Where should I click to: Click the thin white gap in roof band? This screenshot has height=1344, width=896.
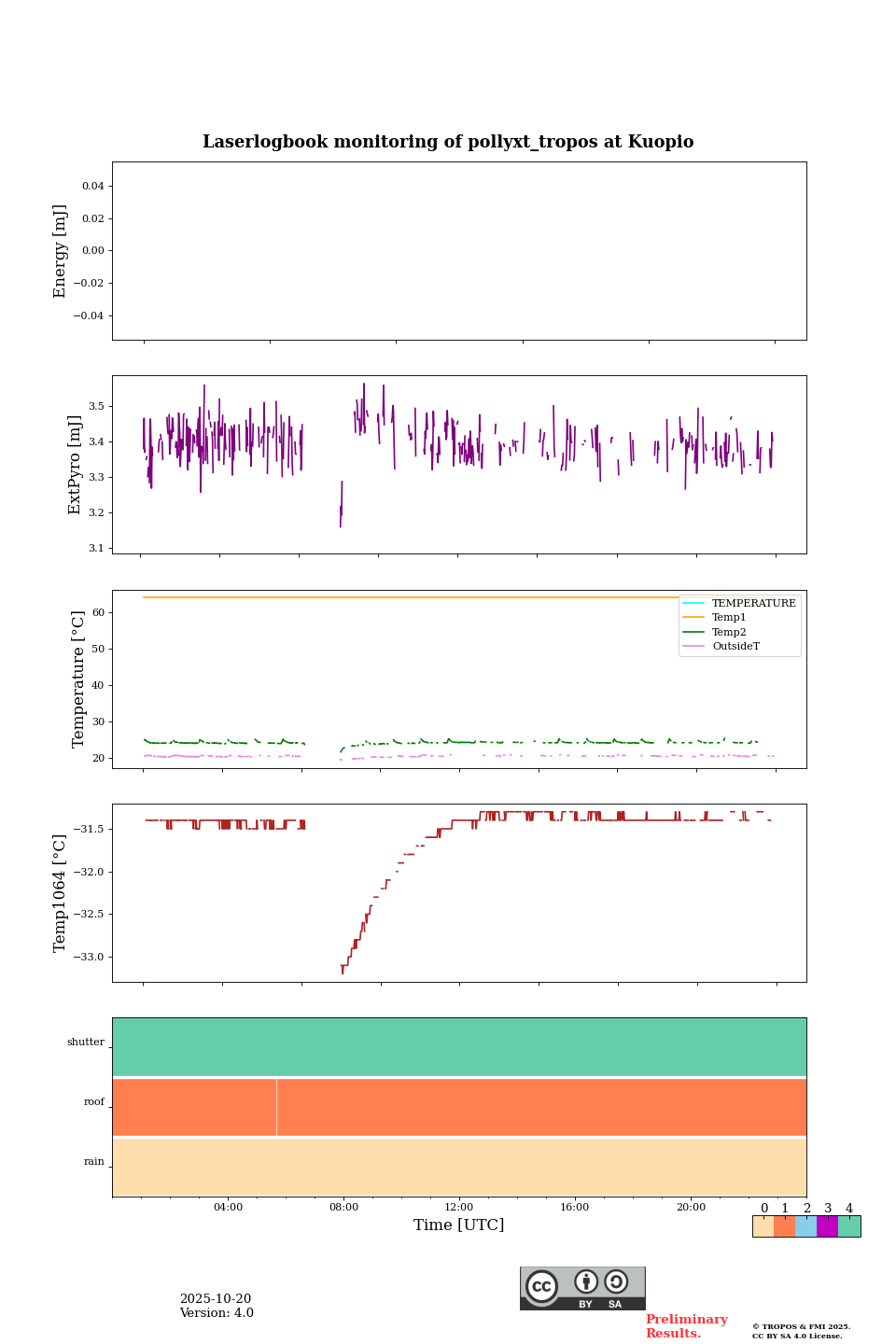[x=276, y=1107]
